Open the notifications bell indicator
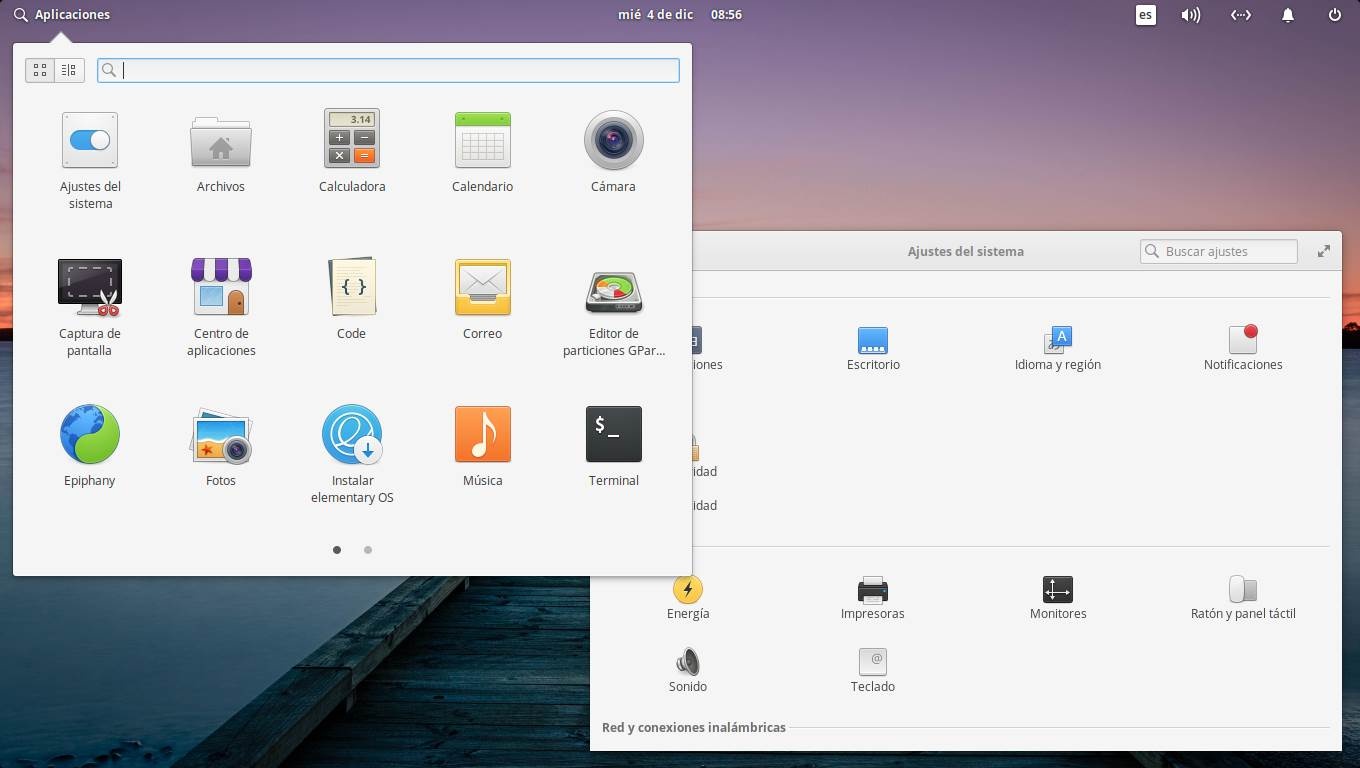Viewport: 1360px width, 768px height. tap(1288, 15)
